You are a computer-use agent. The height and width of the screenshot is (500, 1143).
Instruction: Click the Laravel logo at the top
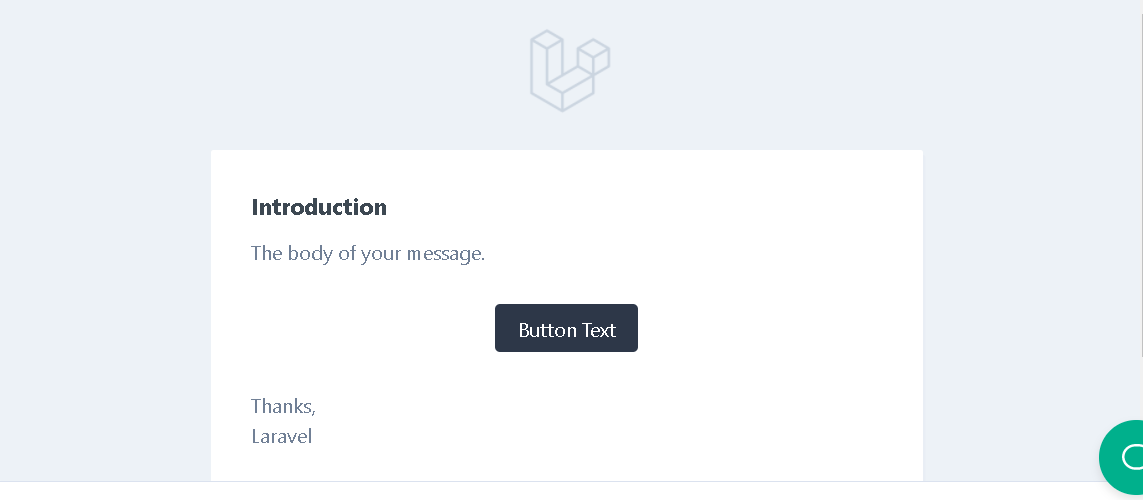569,70
